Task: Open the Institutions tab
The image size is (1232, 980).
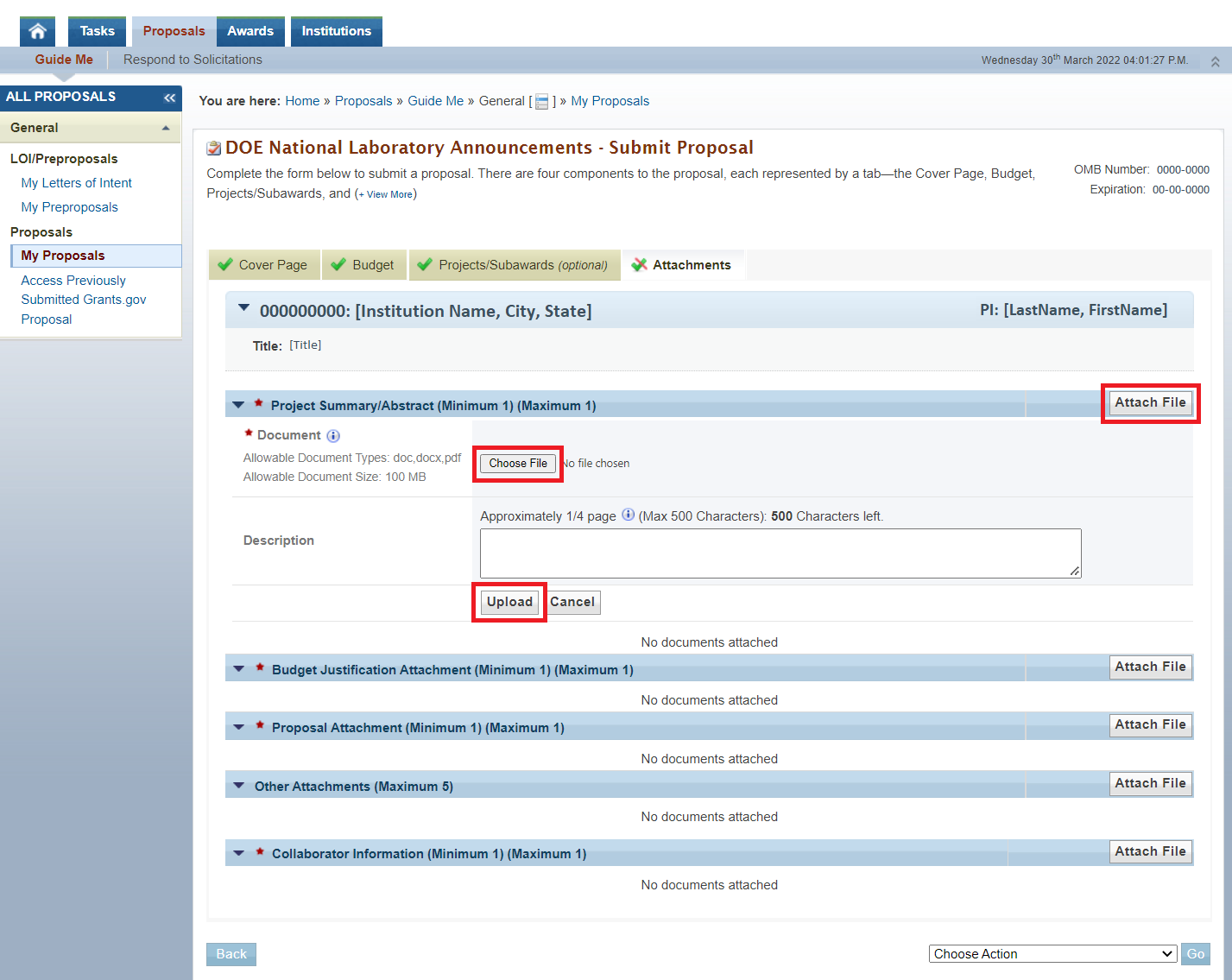Action: [x=336, y=31]
